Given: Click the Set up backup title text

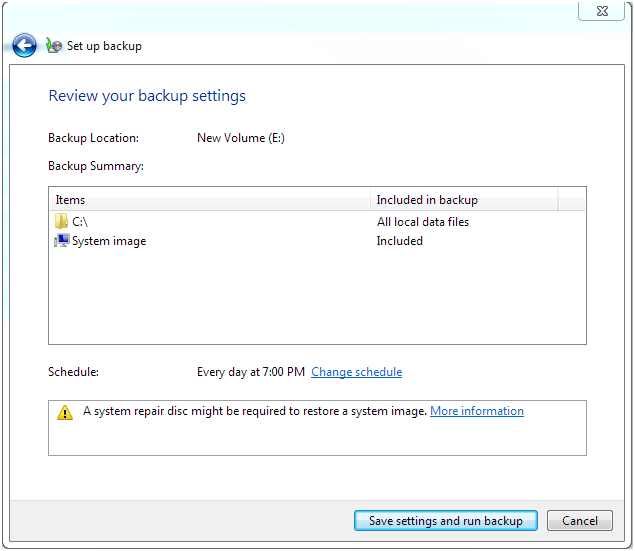Looking at the screenshot, I should (104, 46).
